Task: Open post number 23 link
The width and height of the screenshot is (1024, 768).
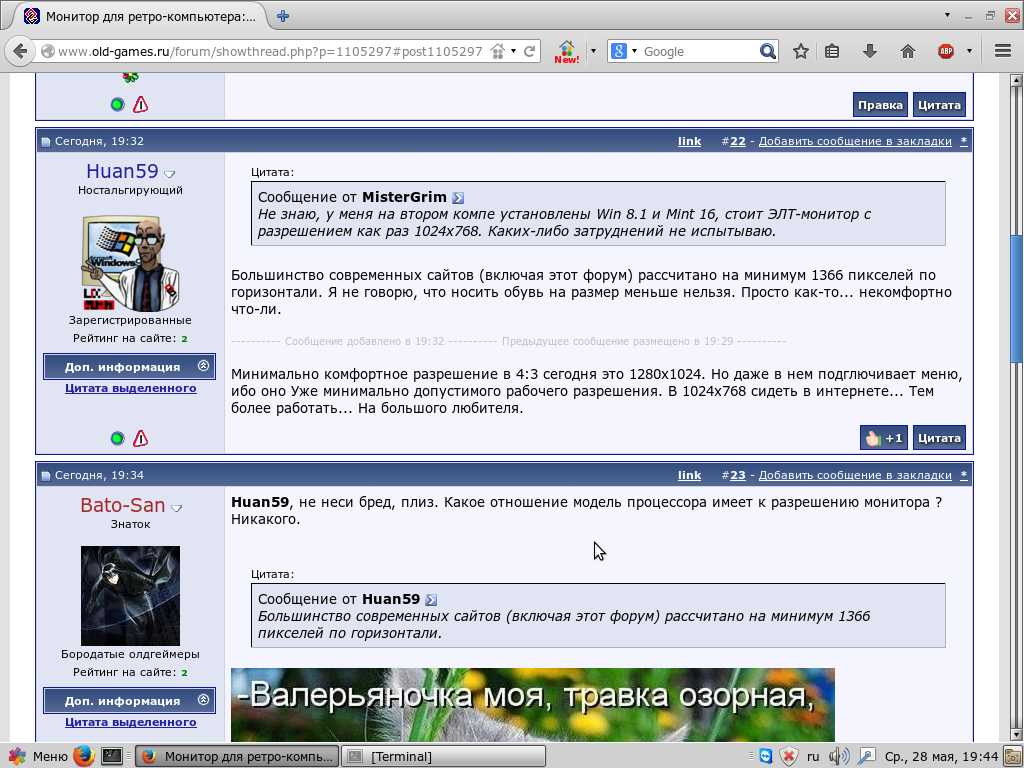Action: tap(737, 475)
